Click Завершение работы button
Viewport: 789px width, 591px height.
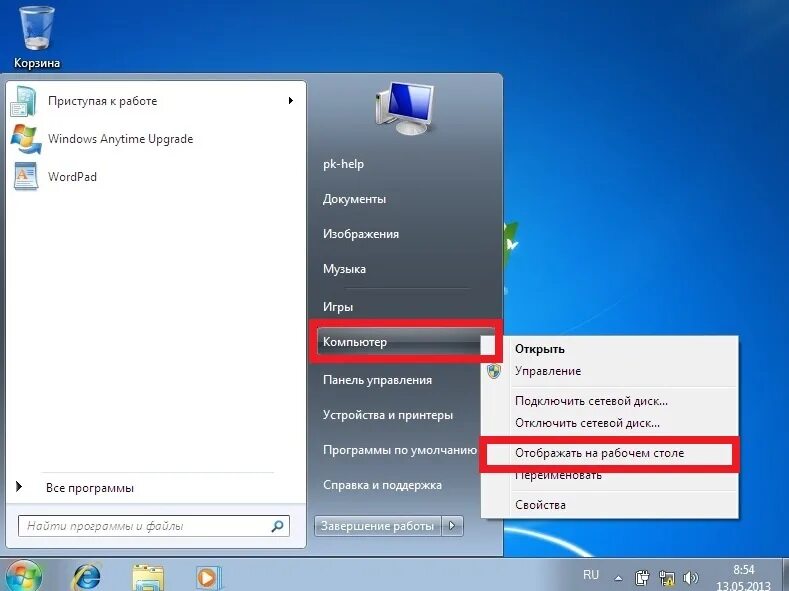tap(377, 526)
